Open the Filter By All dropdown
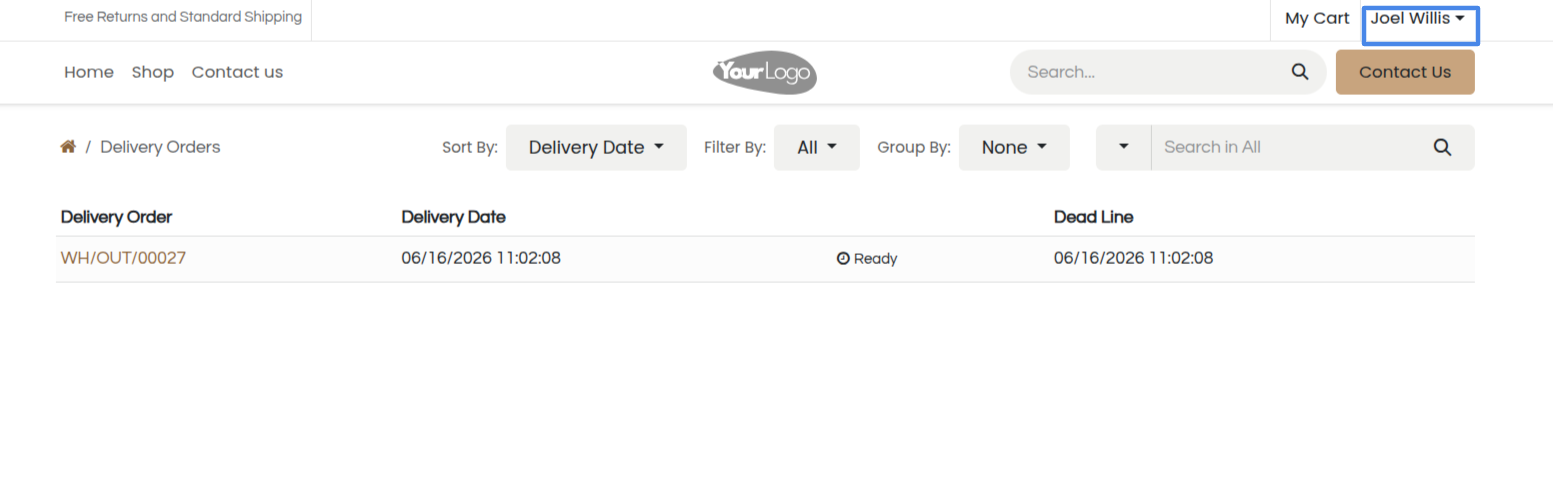This screenshot has width=1553, height=497. point(817,147)
